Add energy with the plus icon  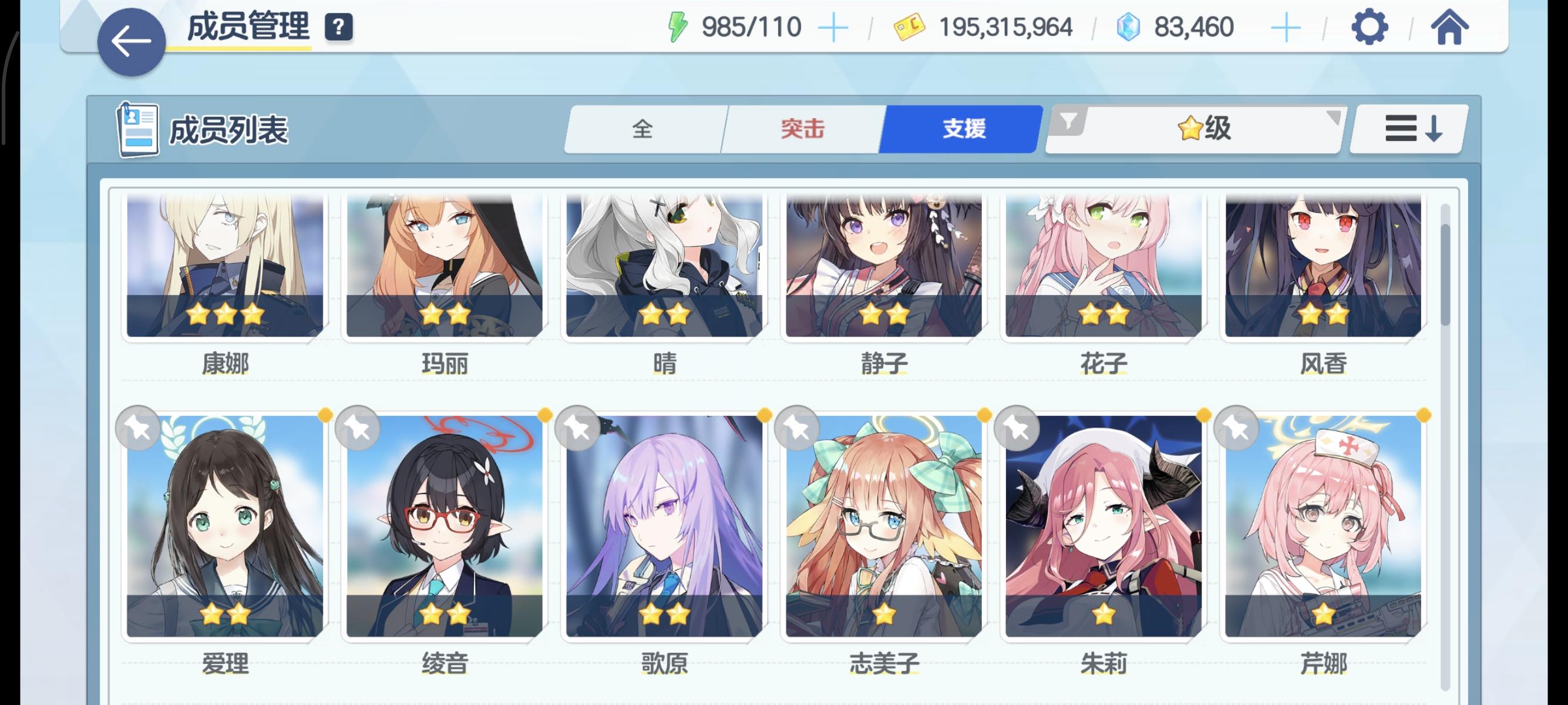click(x=833, y=28)
